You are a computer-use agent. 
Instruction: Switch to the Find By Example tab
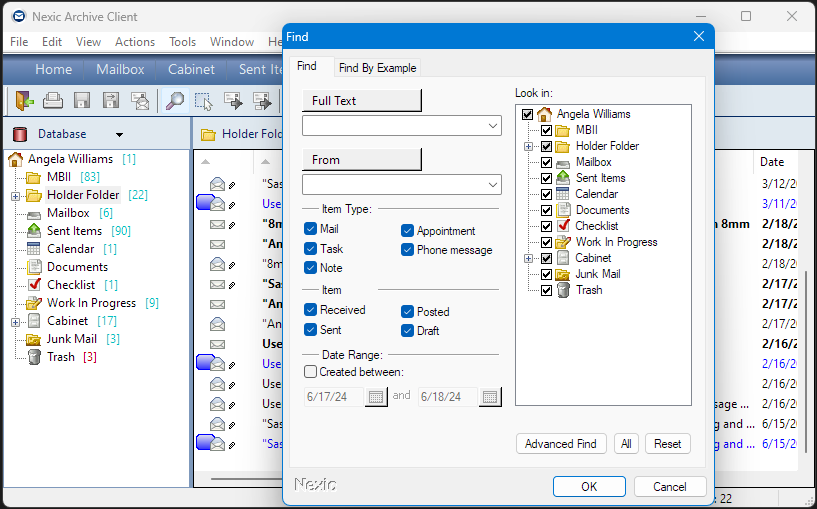(378, 68)
